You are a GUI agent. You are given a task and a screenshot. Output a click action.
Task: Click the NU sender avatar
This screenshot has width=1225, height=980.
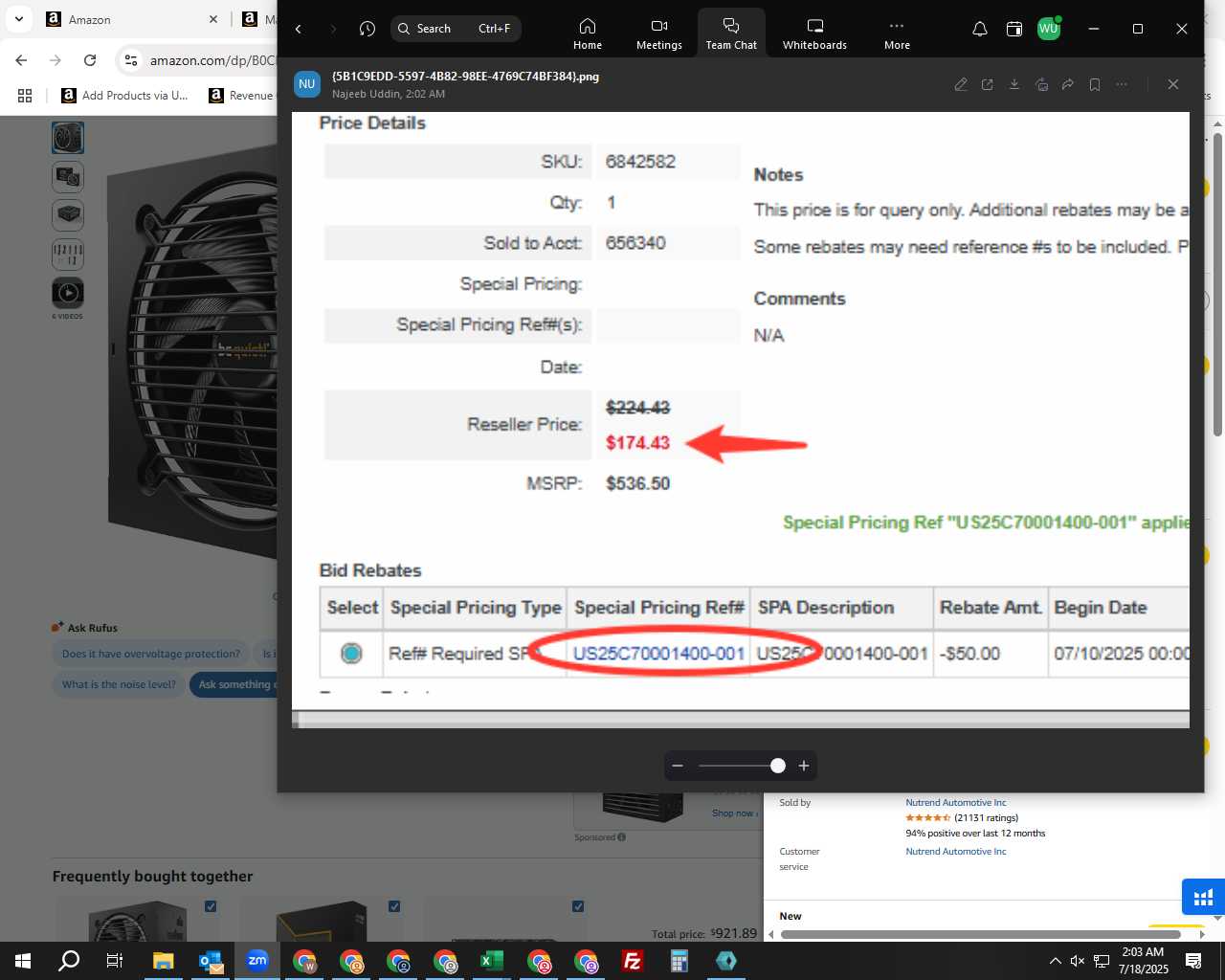[307, 84]
